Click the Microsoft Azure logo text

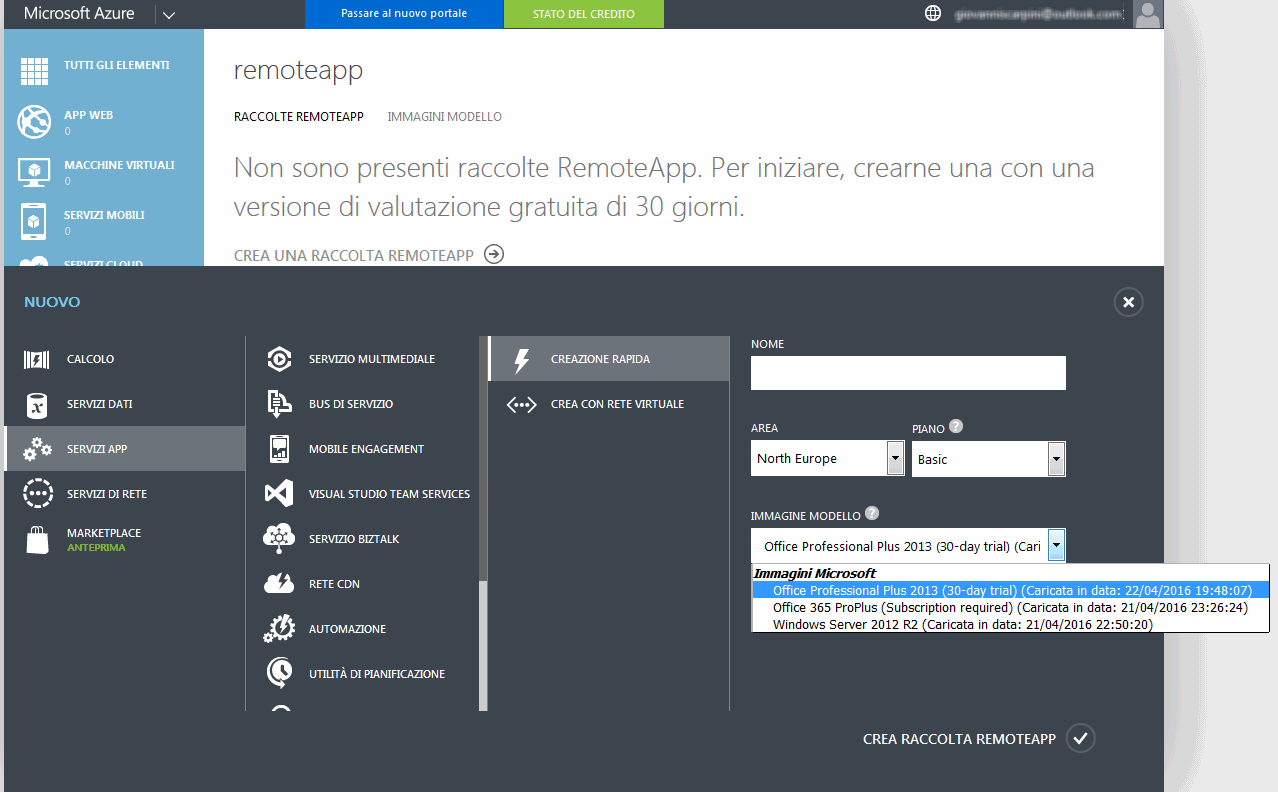(79, 14)
